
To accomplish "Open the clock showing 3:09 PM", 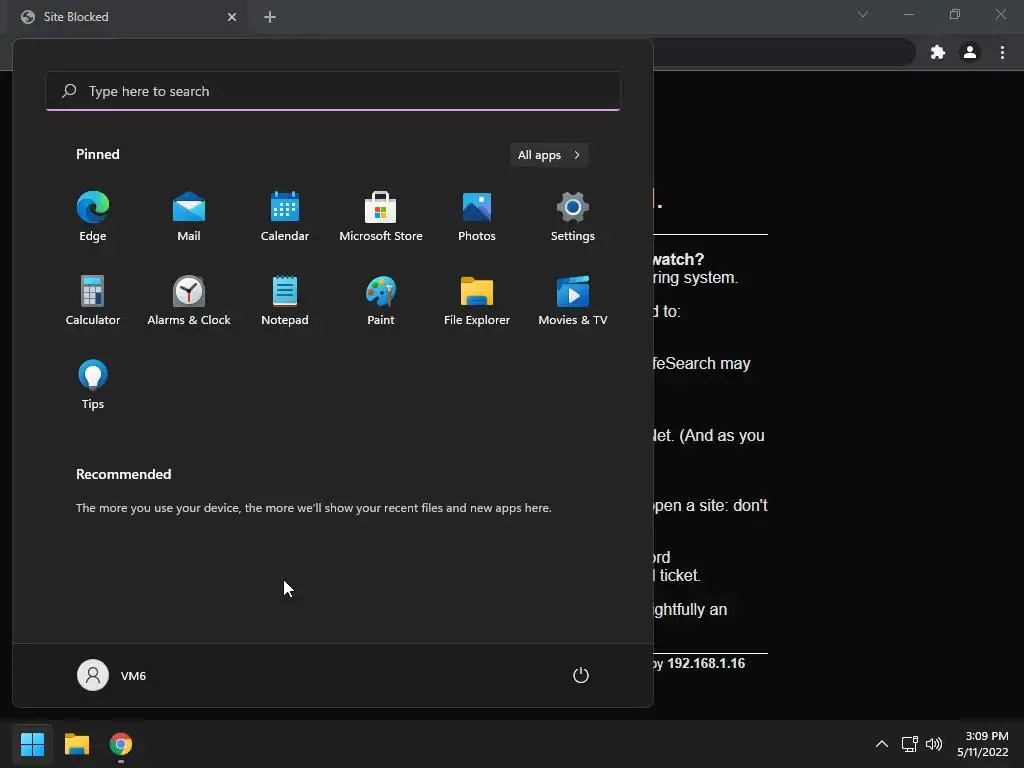I will coord(983,744).
